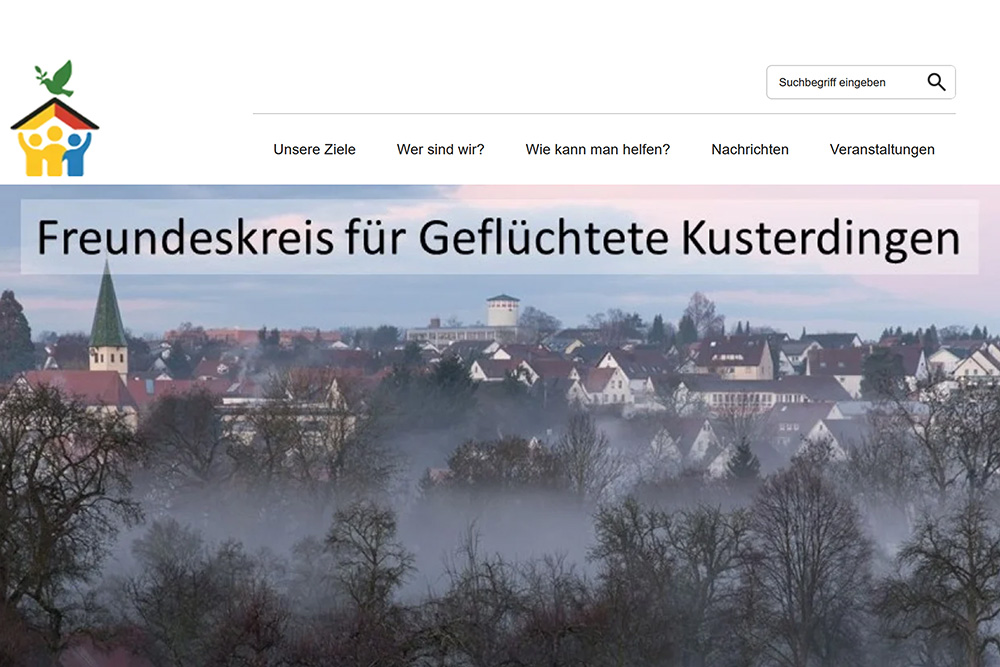Viewport: 1000px width, 667px height.
Task: Click the magnifying glass search icon
Action: (x=936, y=82)
